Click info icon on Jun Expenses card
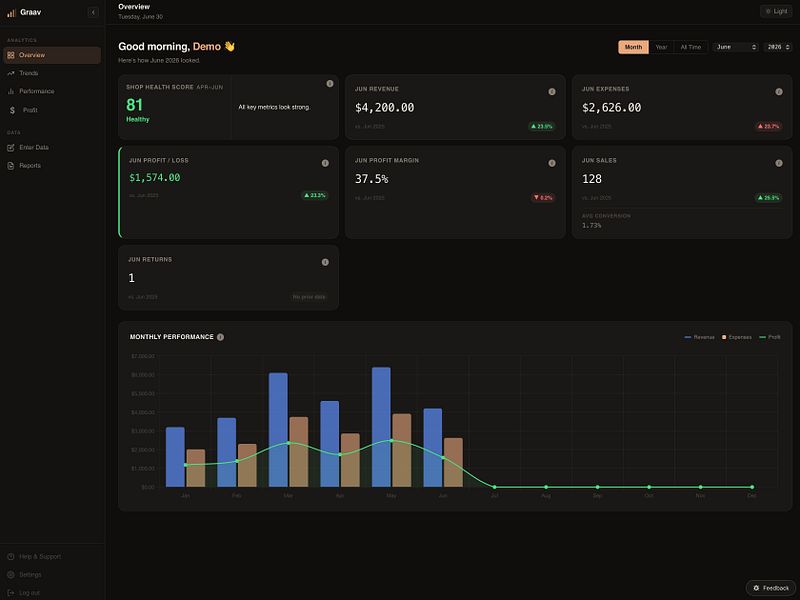Image resolution: width=800 pixels, height=600 pixels. [779, 92]
